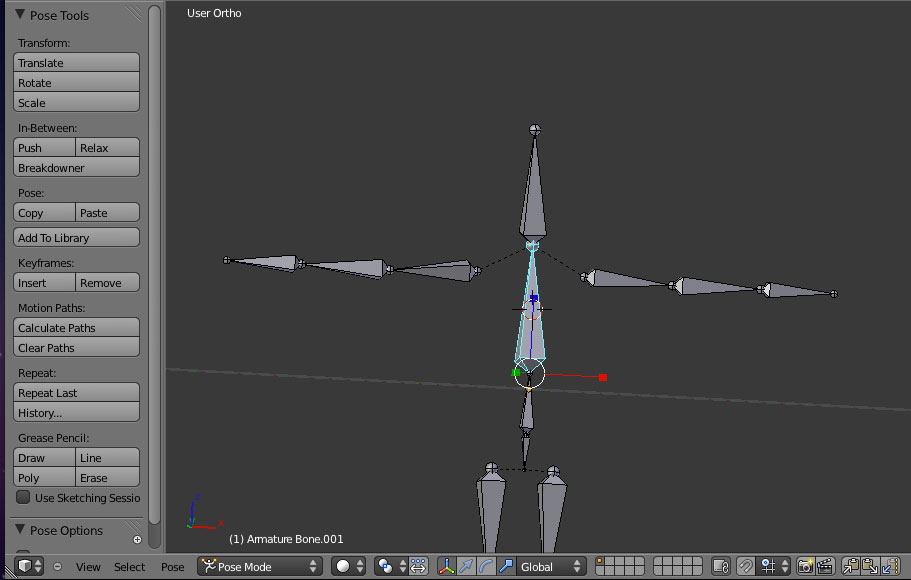This screenshot has height=580, width=911.
Task: Click the Calculate Paths button
Action: tap(77, 328)
